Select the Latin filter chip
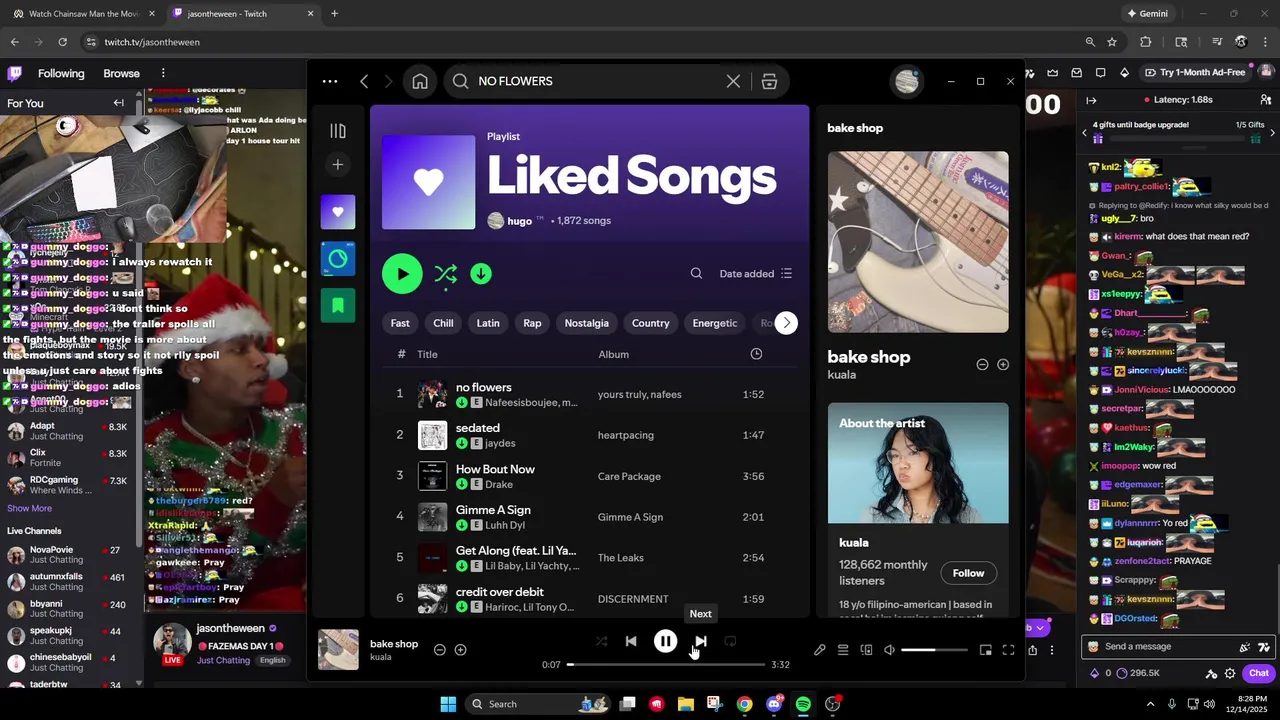The width and height of the screenshot is (1280, 720). 488,323
